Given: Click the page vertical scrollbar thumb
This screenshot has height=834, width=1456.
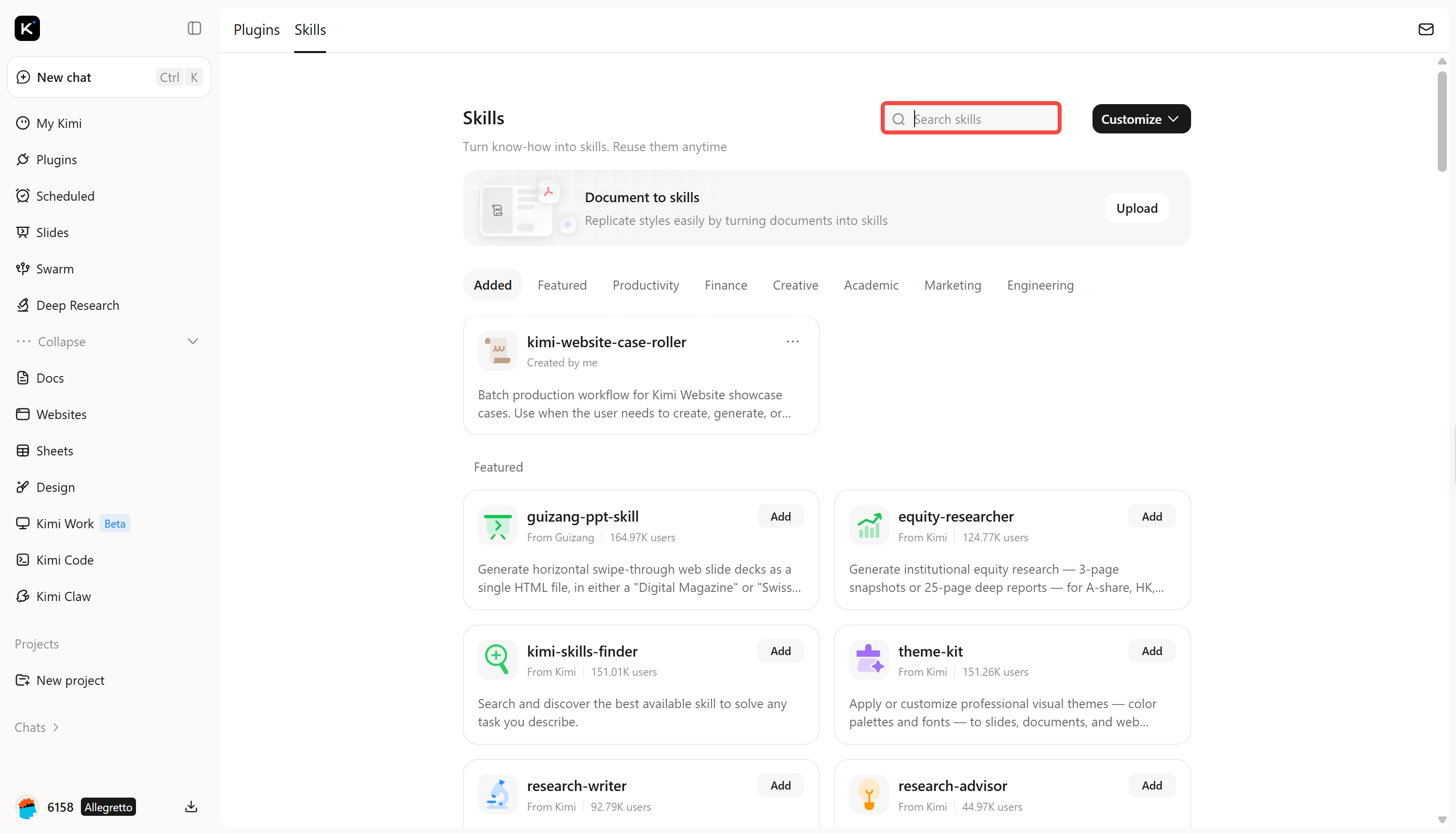Looking at the screenshot, I should [x=1442, y=121].
